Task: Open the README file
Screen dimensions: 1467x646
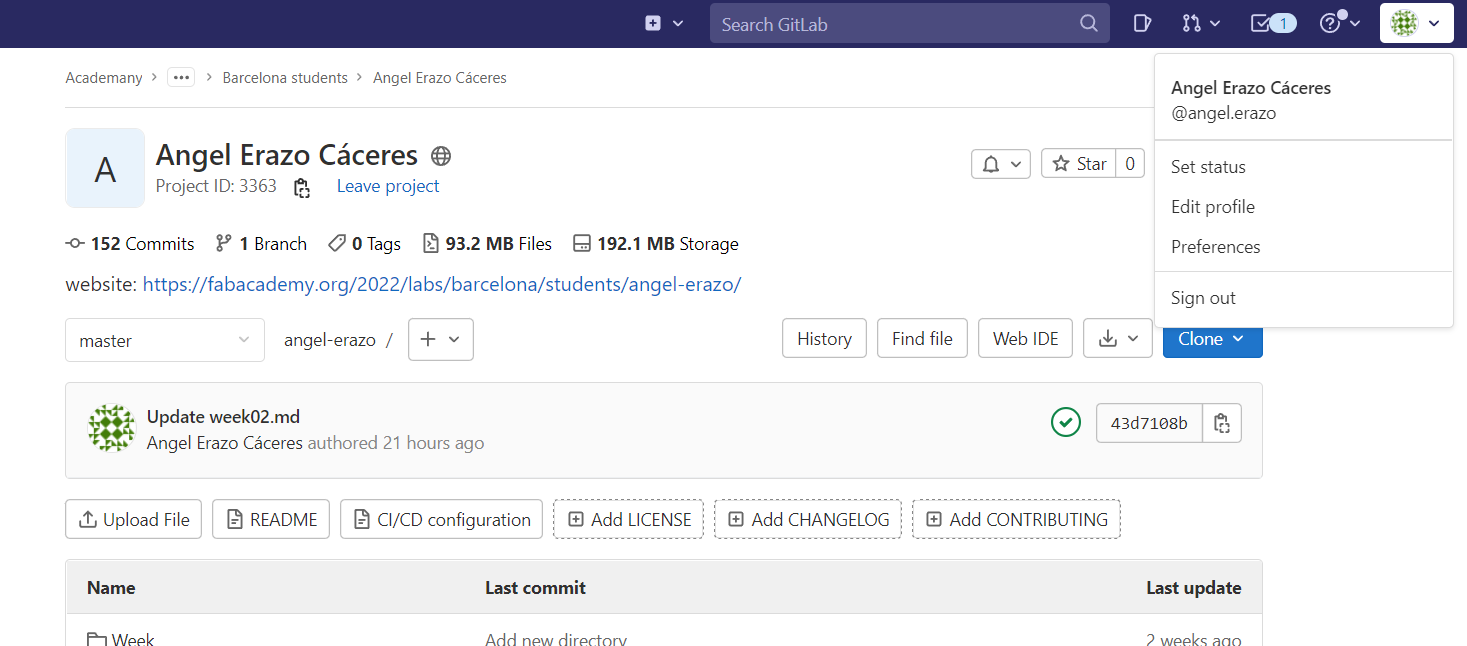Action: (x=271, y=519)
